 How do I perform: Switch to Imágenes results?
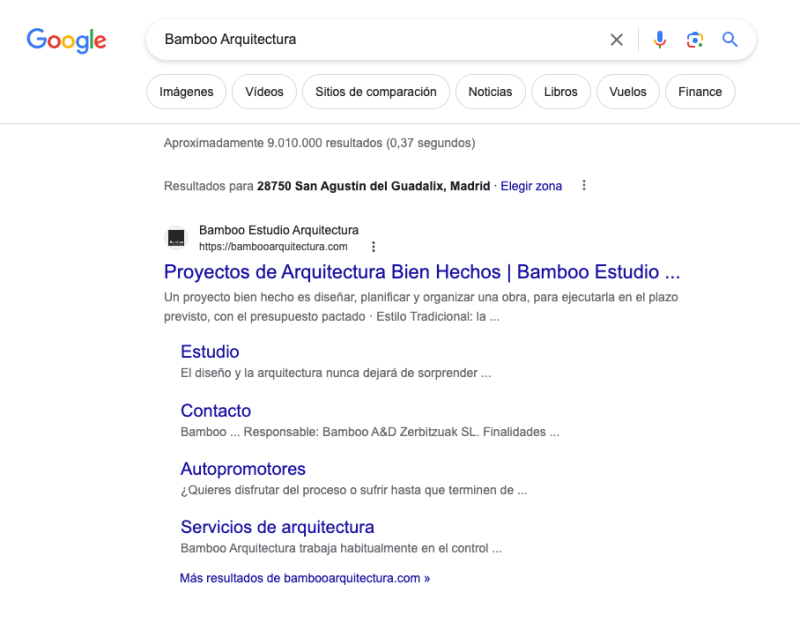(x=186, y=92)
